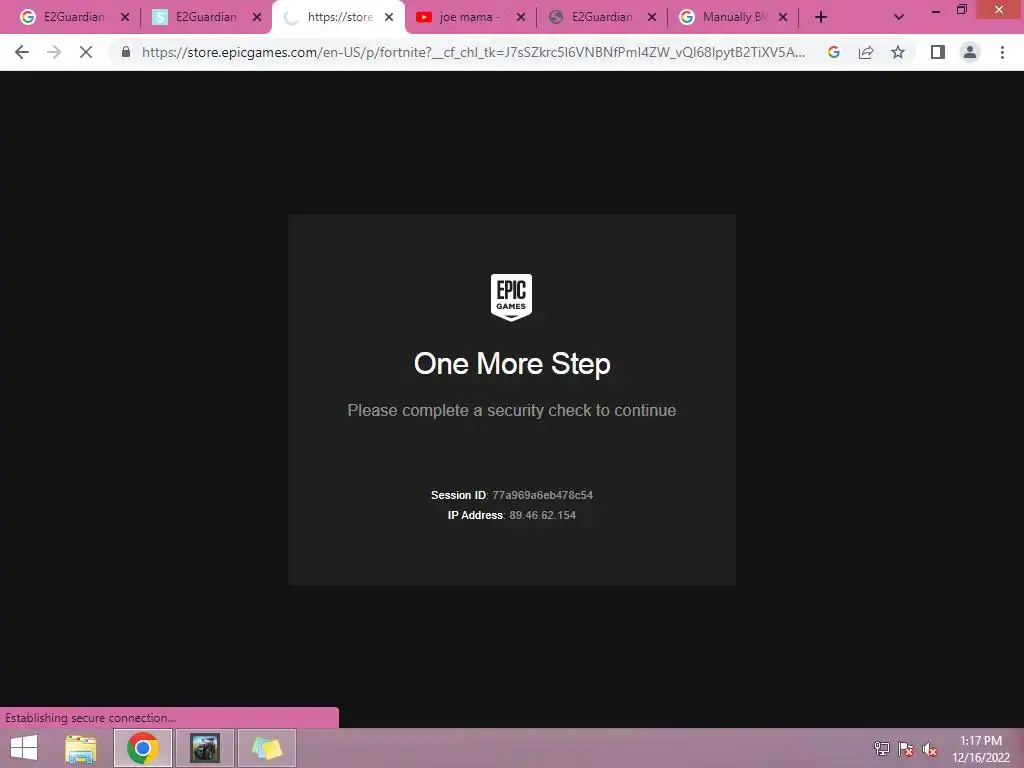Screen dimensions: 1024x768
Task: Open the browser side panel
Action: 938,52
